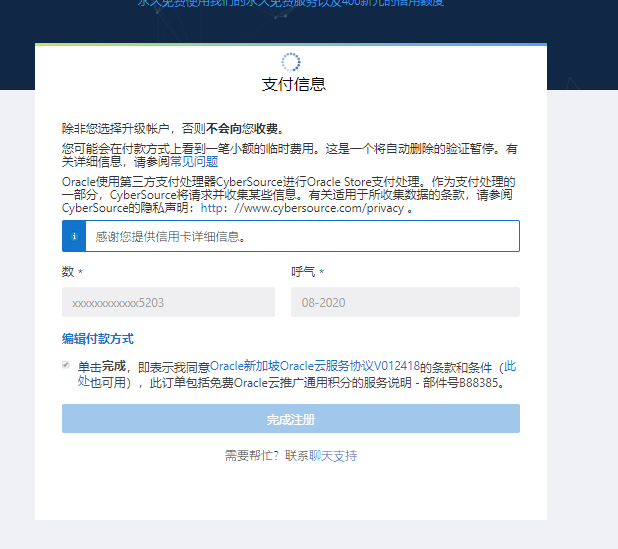Click the 呼气 field label
Viewport: 618px width, 549px height.
tap(303, 272)
